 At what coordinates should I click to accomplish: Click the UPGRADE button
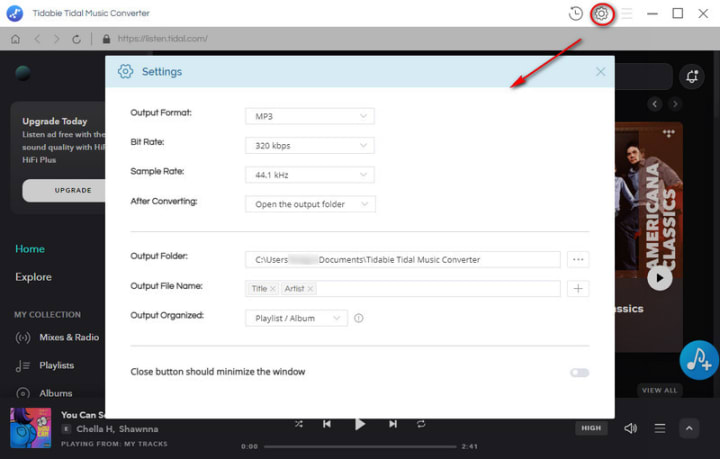64,190
